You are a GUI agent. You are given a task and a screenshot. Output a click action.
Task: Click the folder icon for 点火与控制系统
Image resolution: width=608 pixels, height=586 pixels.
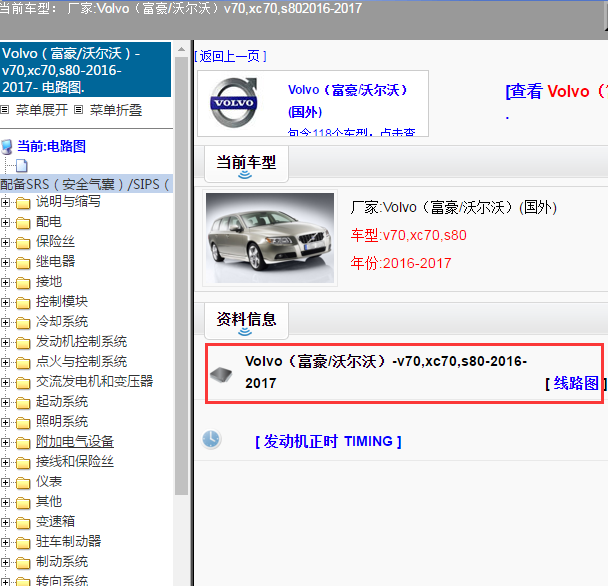(23, 363)
